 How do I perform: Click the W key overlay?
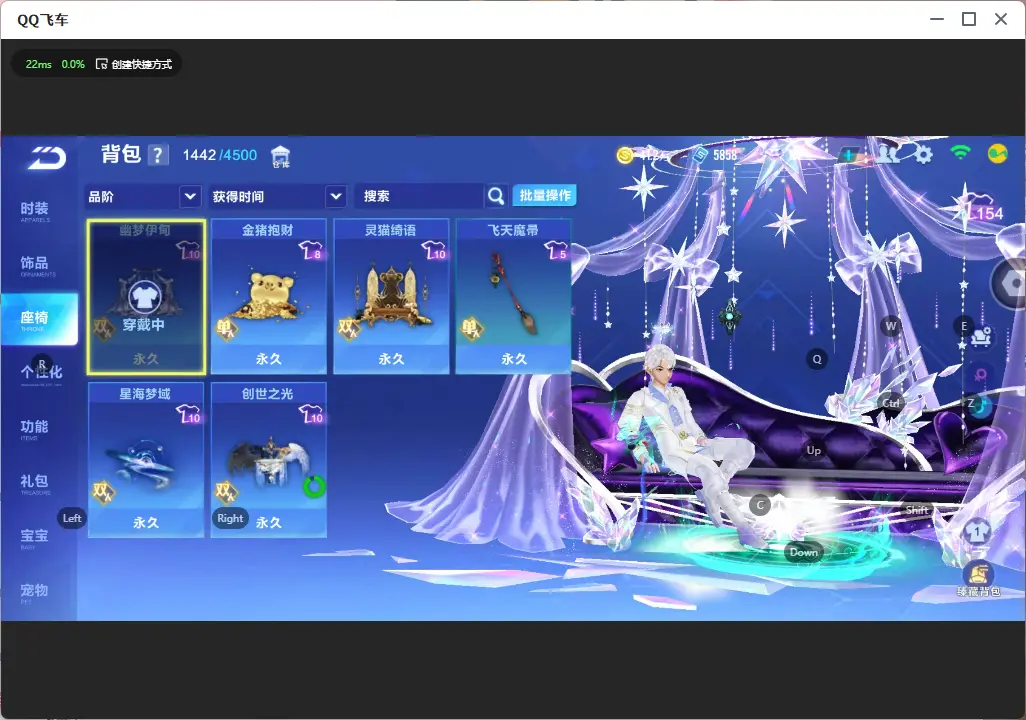tap(891, 325)
